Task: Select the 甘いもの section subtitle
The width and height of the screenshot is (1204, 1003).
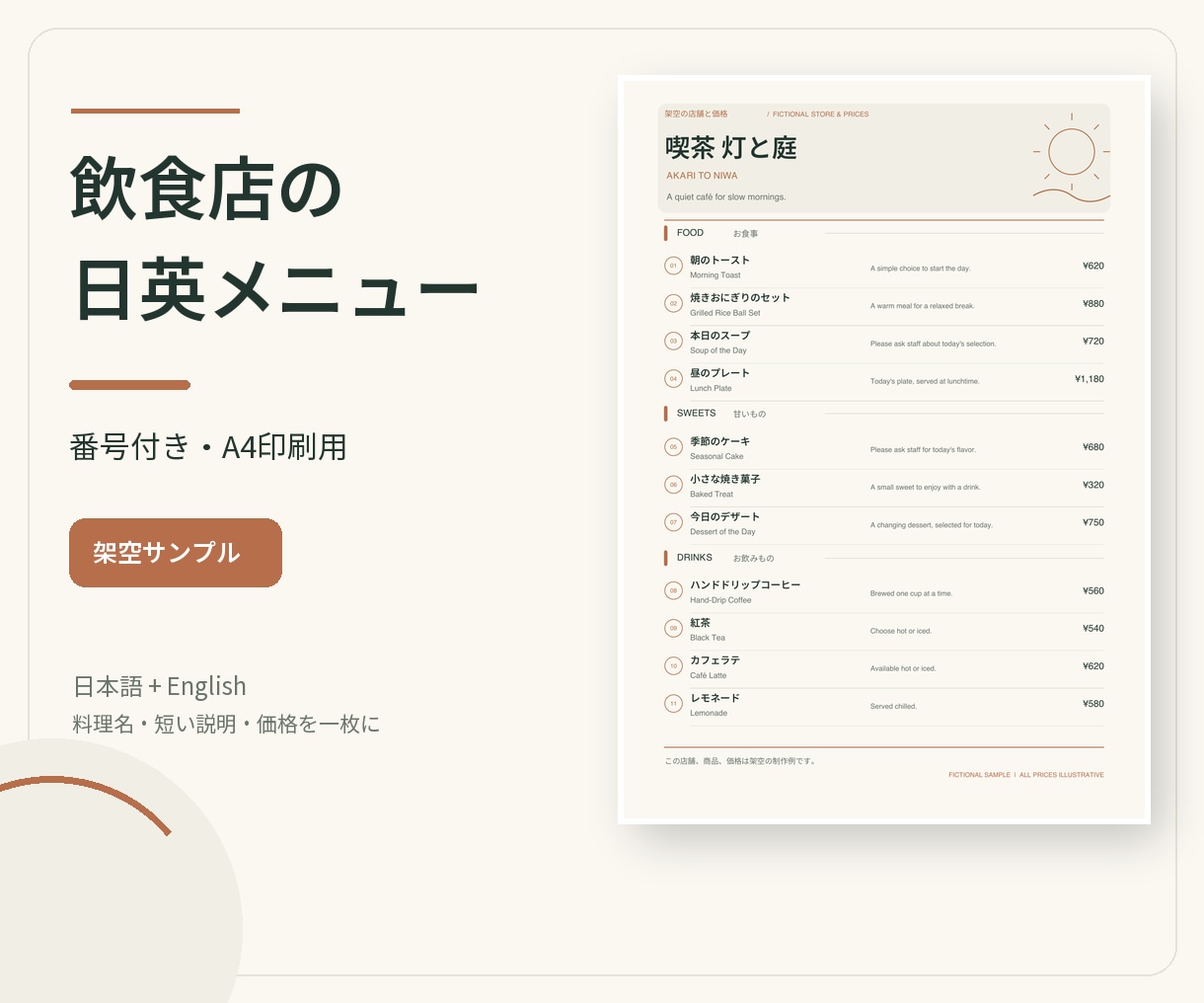Action: (x=749, y=415)
